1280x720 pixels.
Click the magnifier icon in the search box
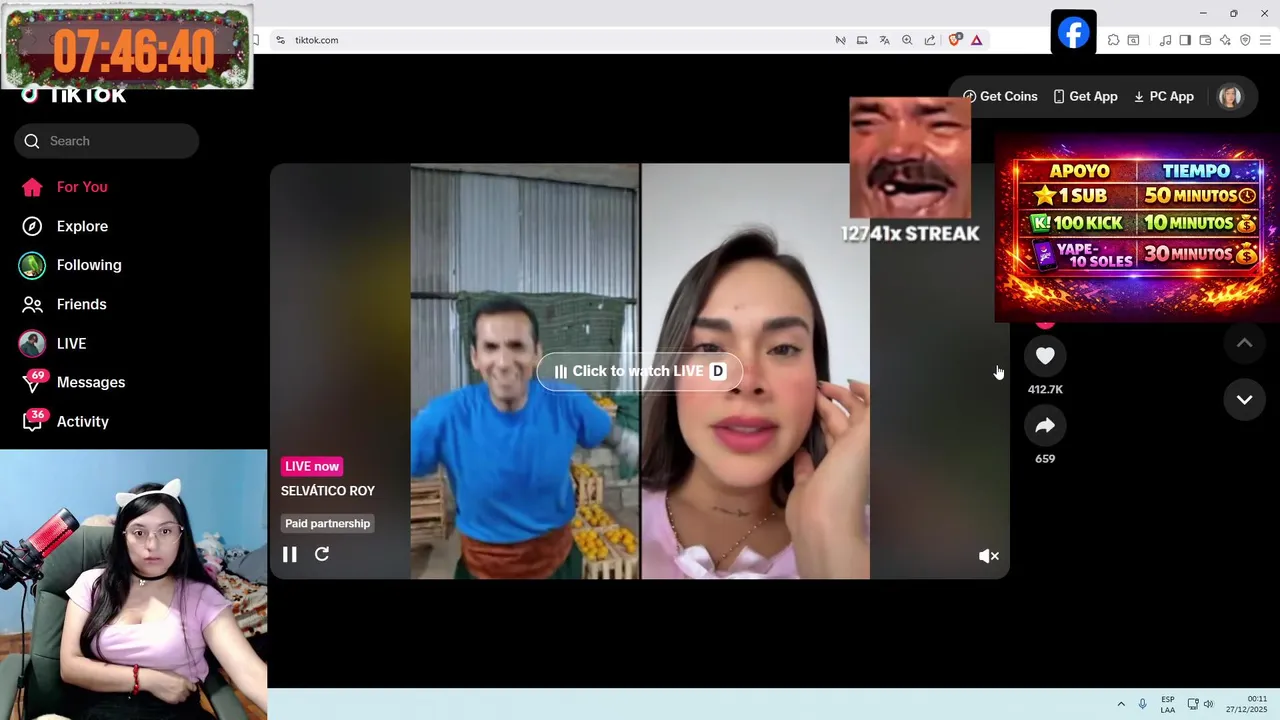tap(32, 141)
